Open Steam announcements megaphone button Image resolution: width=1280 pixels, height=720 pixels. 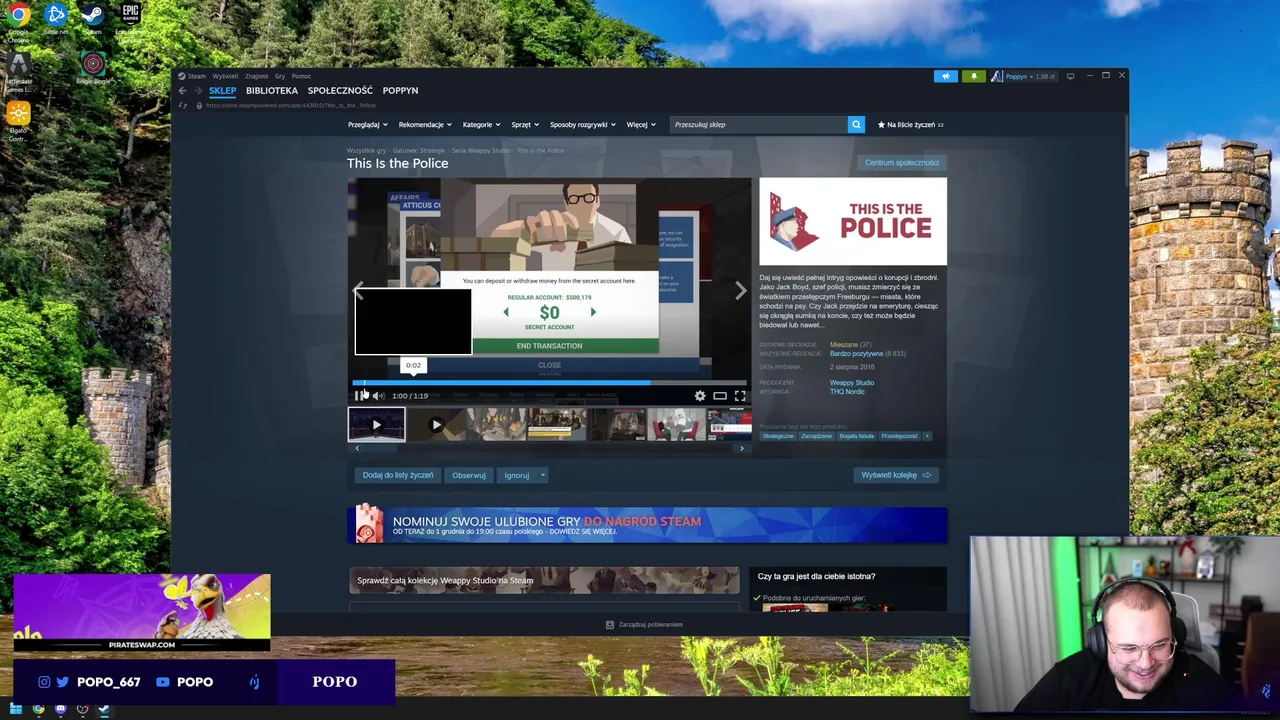click(x=946, y=76)
